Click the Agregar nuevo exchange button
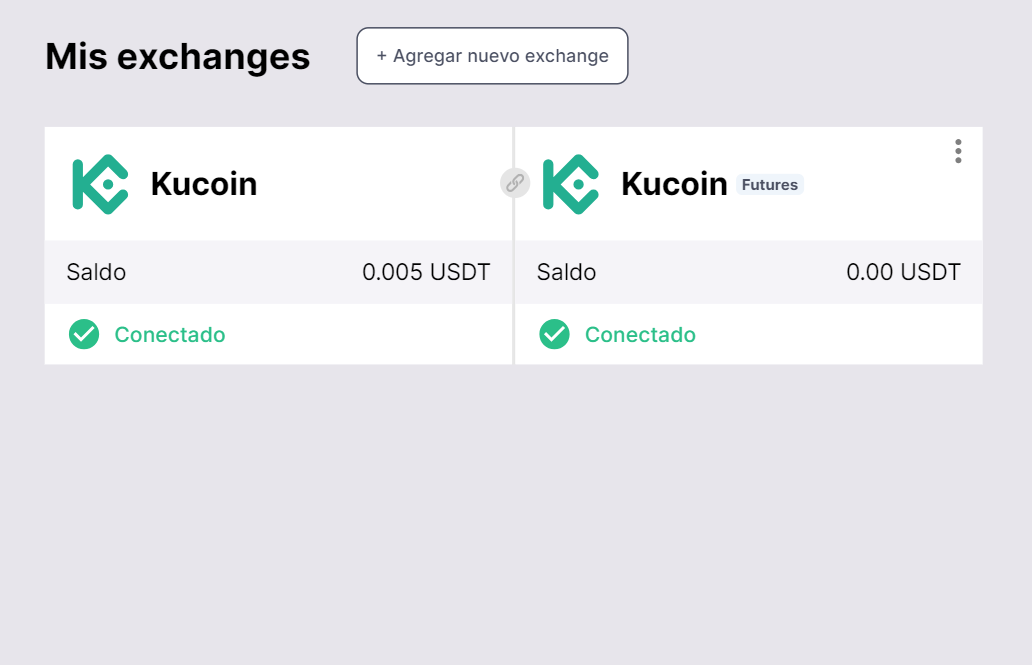The image size is (1032, 665). tap(492, 56)
